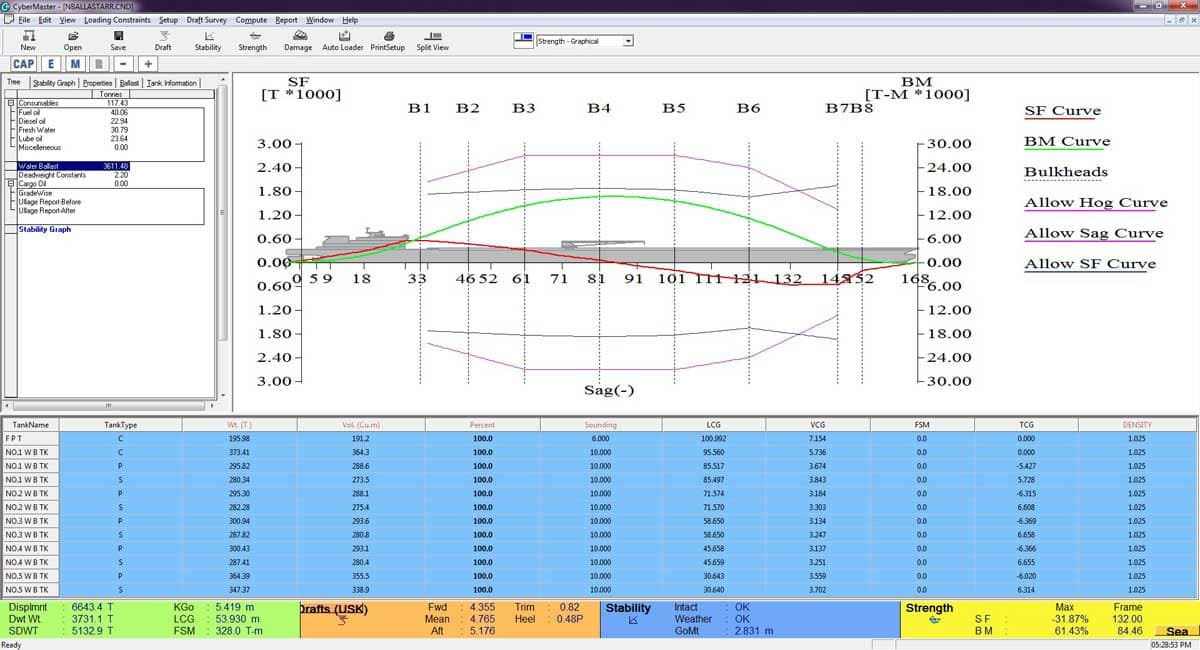
Task: Open the Strength - Graphical dropdown
Action: click(x=627, y=41)
